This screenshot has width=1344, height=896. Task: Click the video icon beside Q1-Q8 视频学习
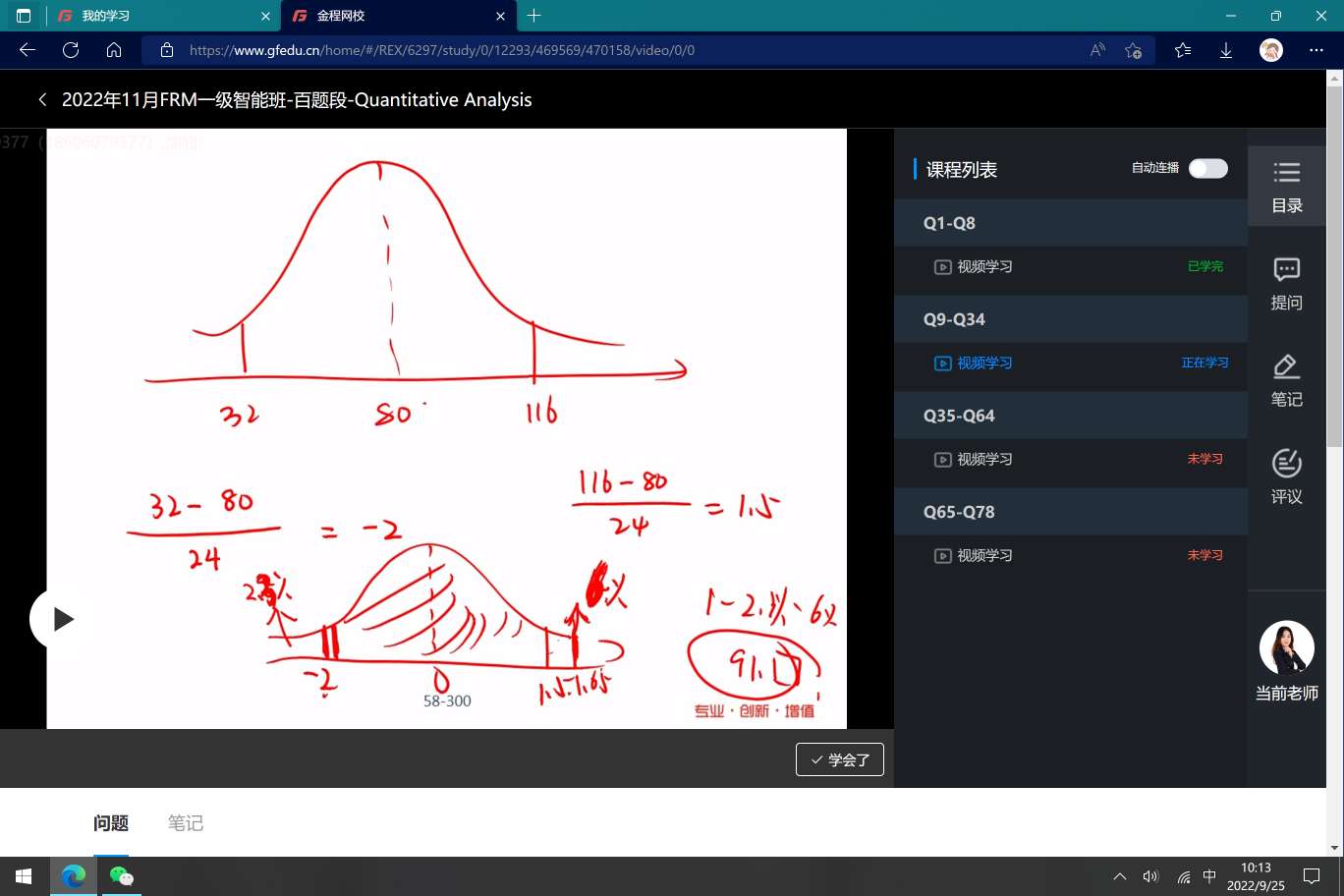[x=942, y=266]
